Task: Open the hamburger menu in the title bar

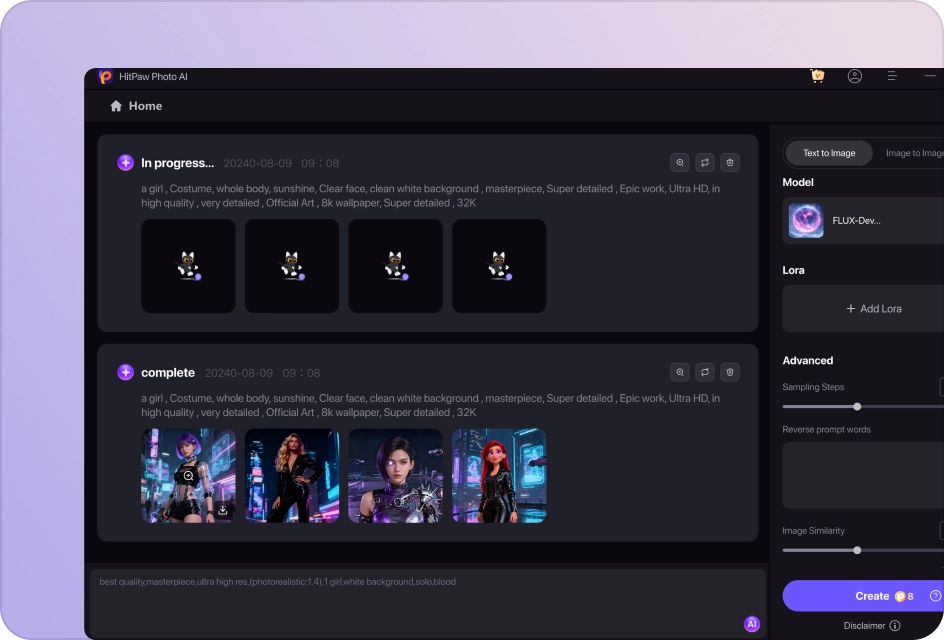Action: tap(892, 75)
